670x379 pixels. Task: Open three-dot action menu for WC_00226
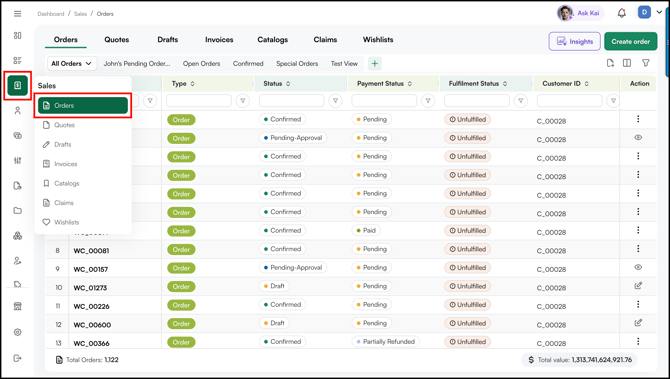point(638,304)
